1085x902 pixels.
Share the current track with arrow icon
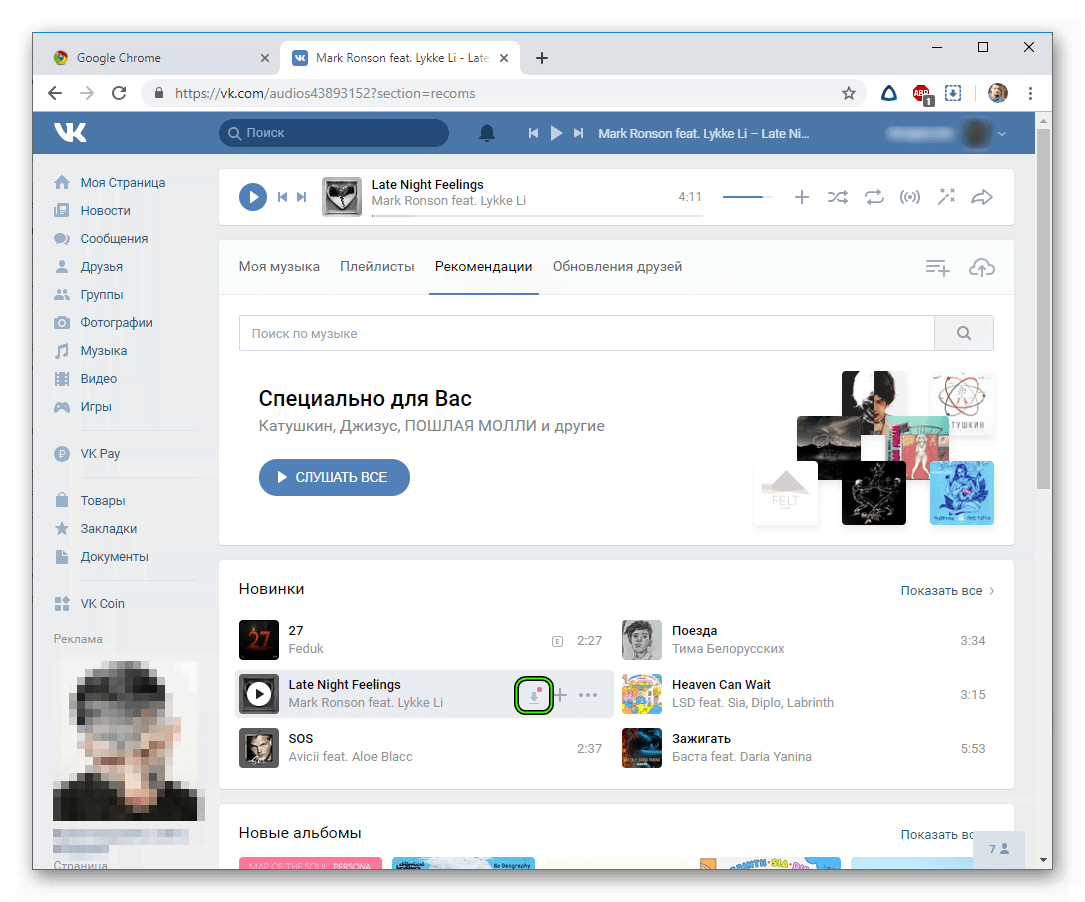(x=982, y=197)
